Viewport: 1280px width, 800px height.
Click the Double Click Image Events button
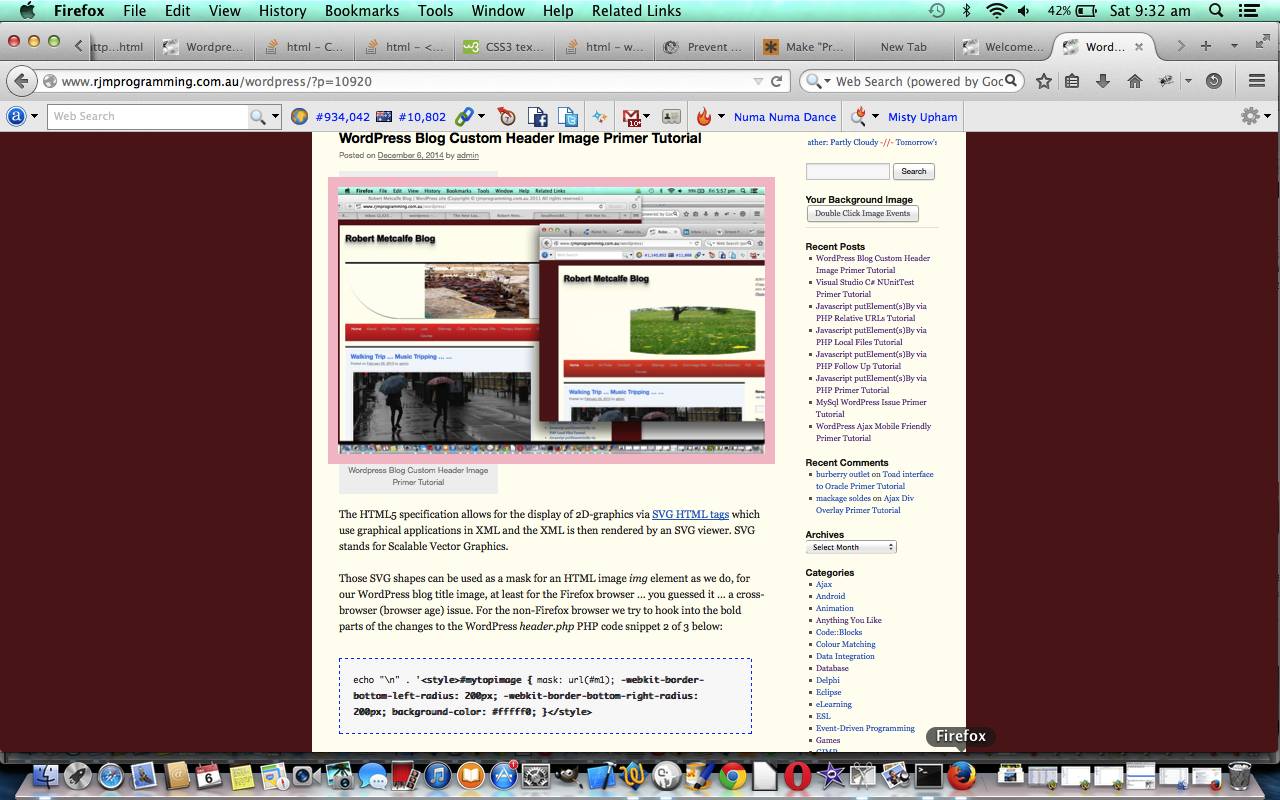click(x=862, y=214)
